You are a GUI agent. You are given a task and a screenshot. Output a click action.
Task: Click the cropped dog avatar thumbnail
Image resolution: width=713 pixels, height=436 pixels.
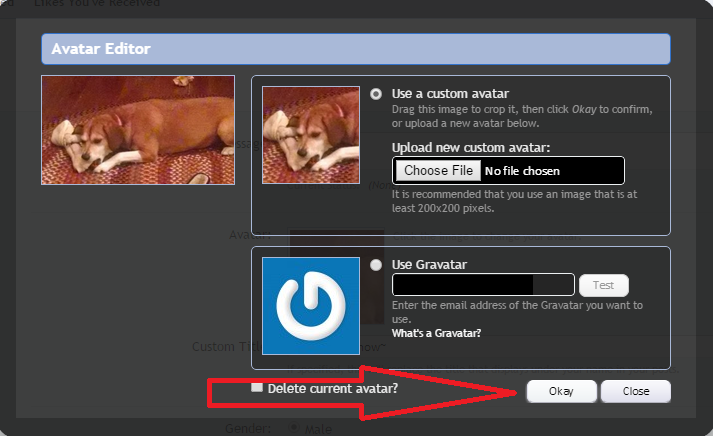[x=310, y=134]
